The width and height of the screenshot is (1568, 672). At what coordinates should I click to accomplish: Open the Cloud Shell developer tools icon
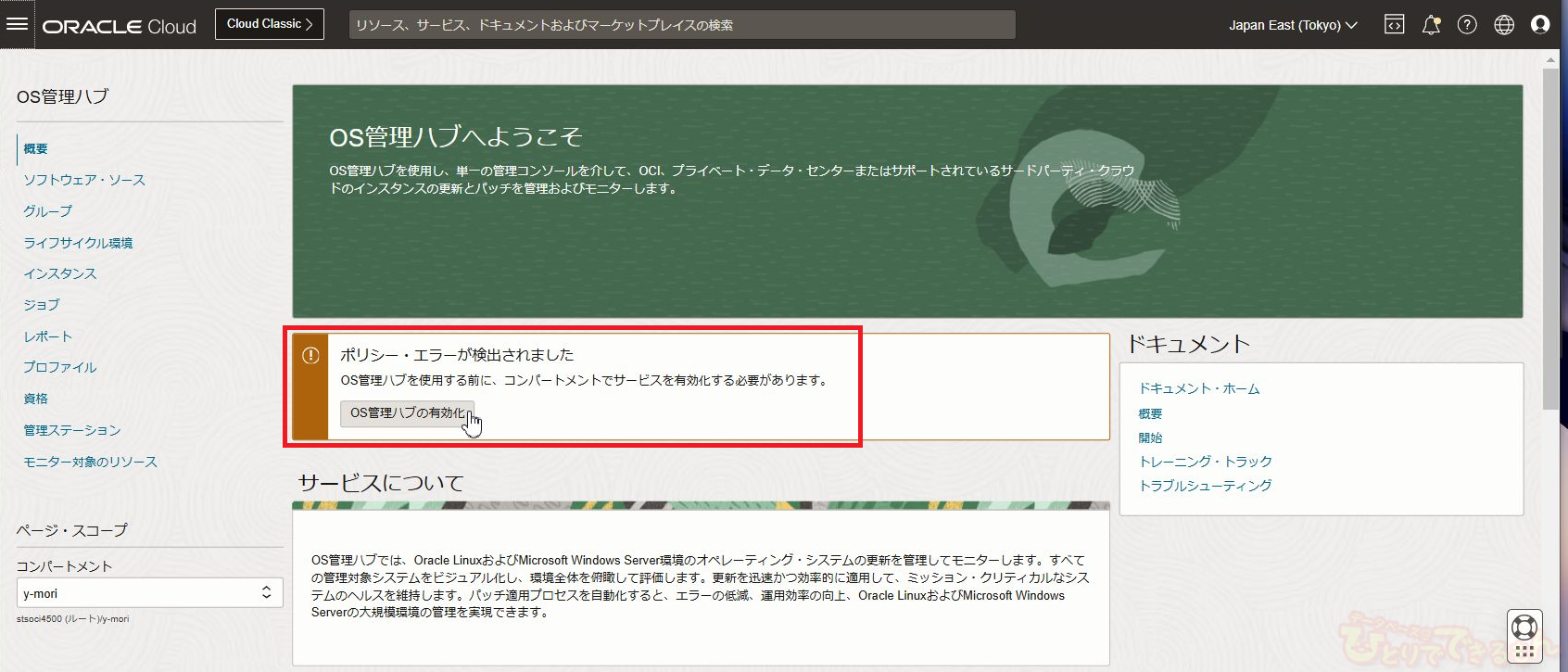point(1395,25)
